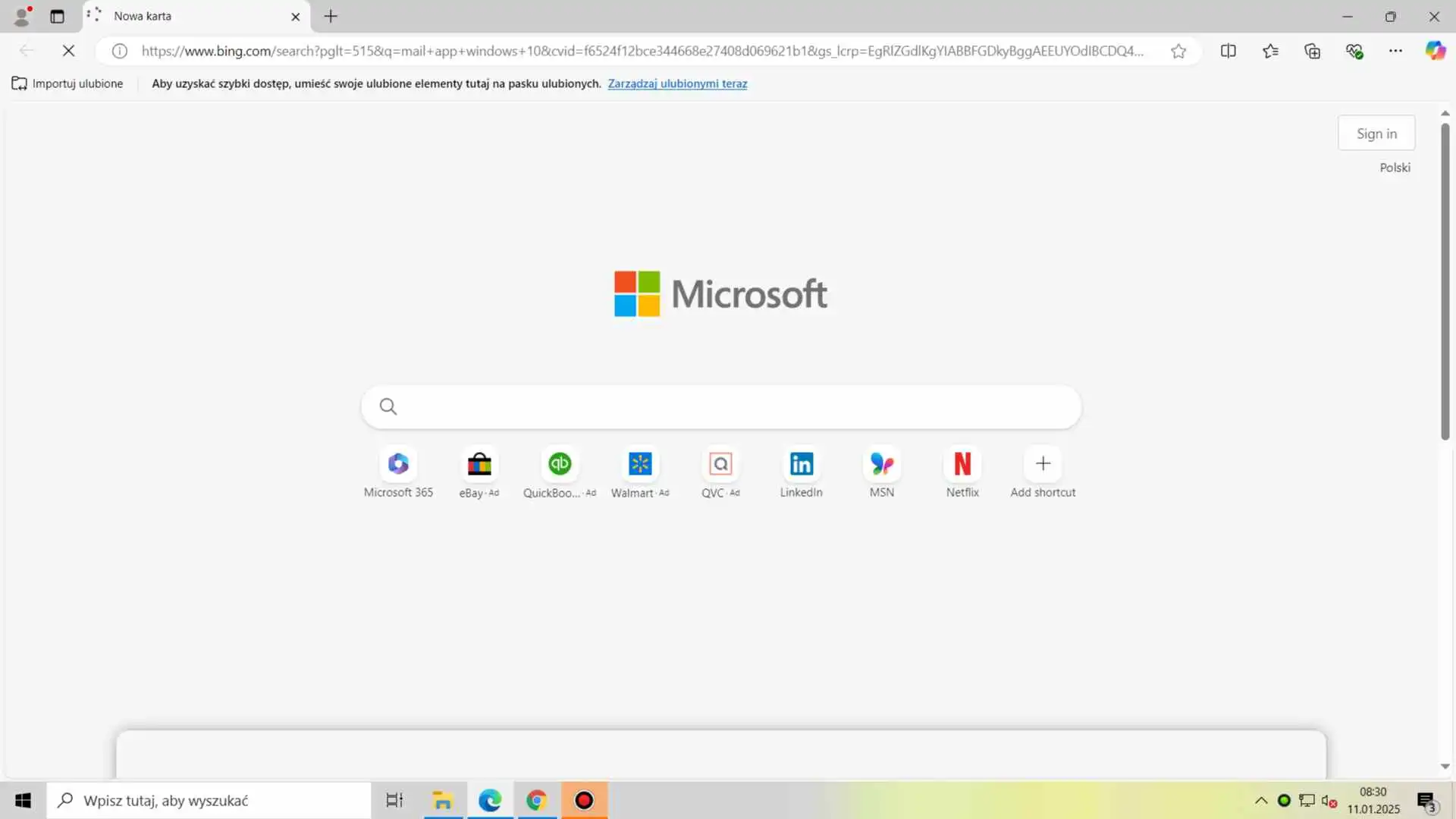Screen dimensions: 1456x819
Task: Show hidden system tray icons
Action: (x=1260, y=800)
